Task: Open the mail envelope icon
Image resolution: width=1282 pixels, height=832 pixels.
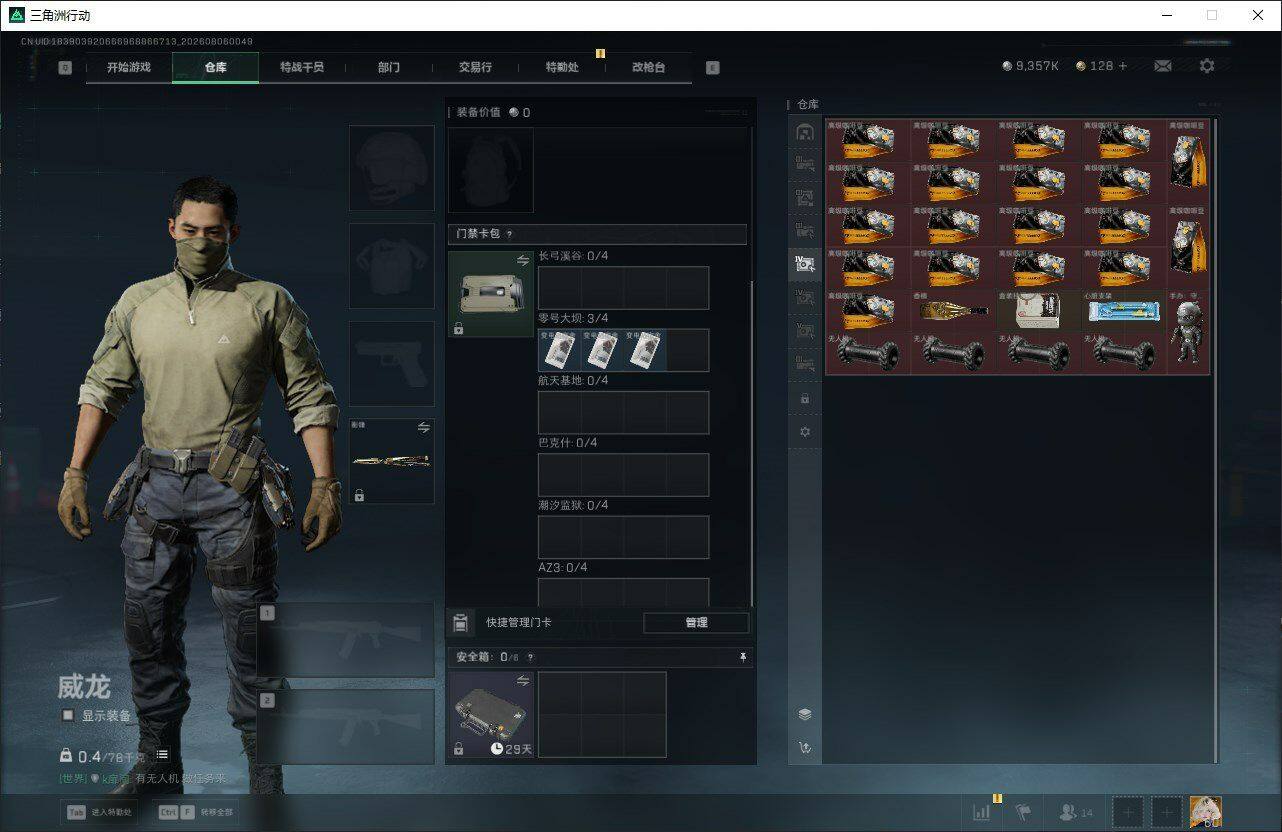Action: click(x=1163, y=66)
